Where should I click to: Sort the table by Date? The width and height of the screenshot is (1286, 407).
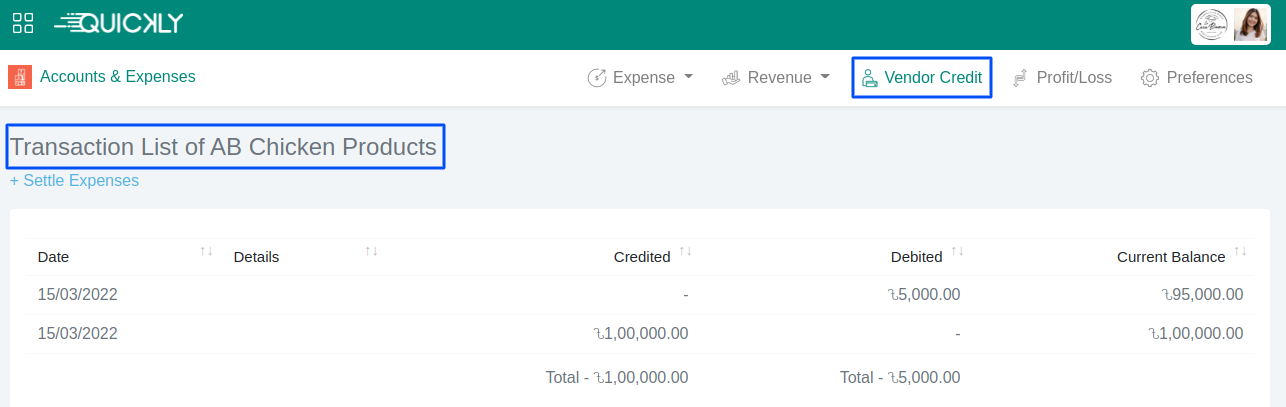pos(206,251)
